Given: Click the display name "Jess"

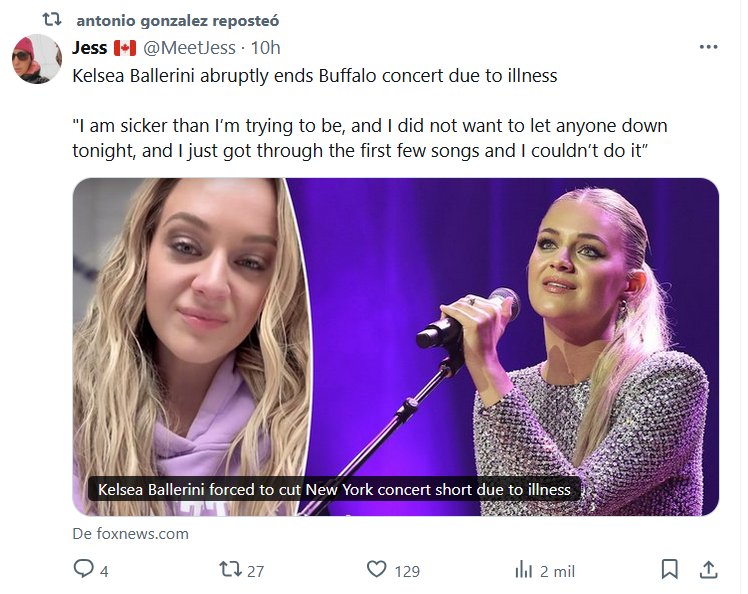Looking at the screenshot, I should [90, 48].
